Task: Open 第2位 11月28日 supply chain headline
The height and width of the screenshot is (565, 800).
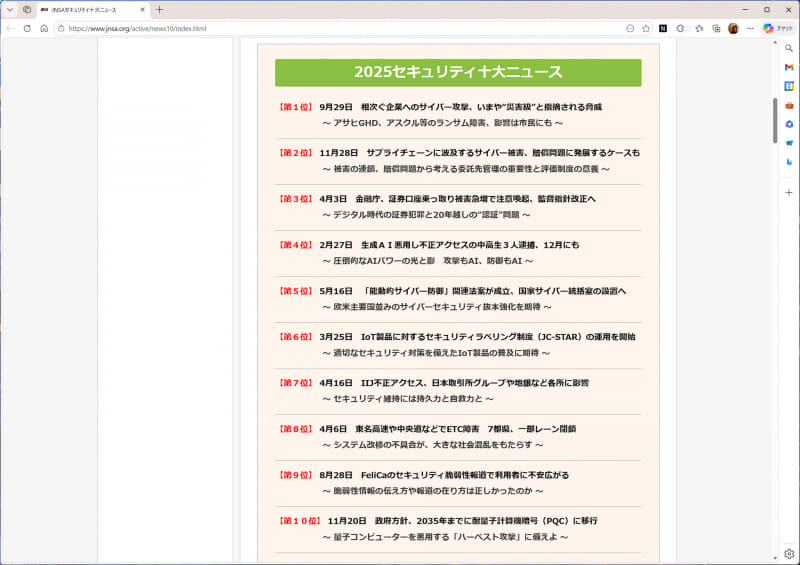Action: tap(480, 153)
